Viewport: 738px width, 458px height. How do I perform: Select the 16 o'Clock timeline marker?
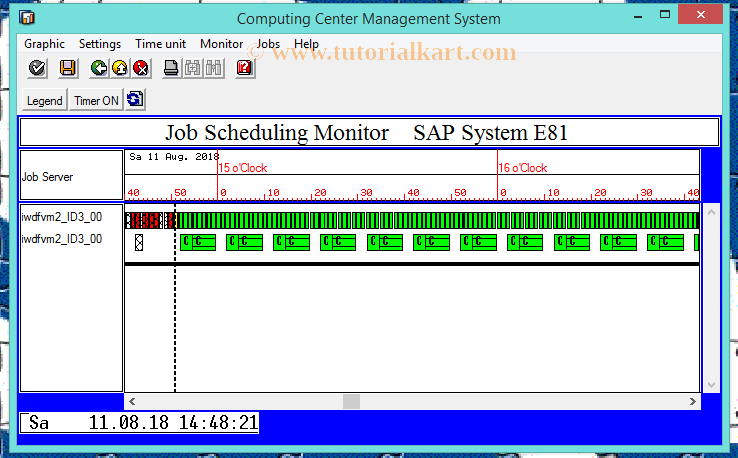pos(523,168)
